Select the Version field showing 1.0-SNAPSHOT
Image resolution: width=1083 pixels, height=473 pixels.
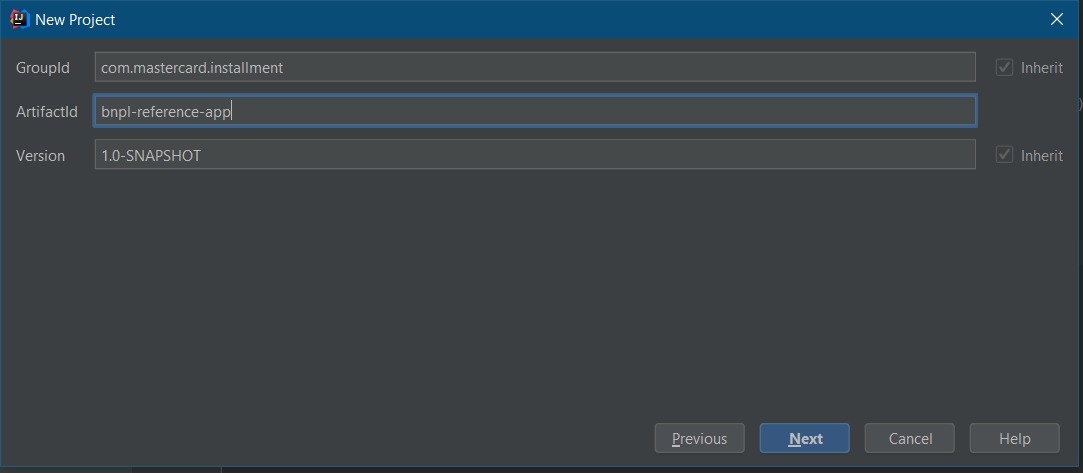click(534, 155)
